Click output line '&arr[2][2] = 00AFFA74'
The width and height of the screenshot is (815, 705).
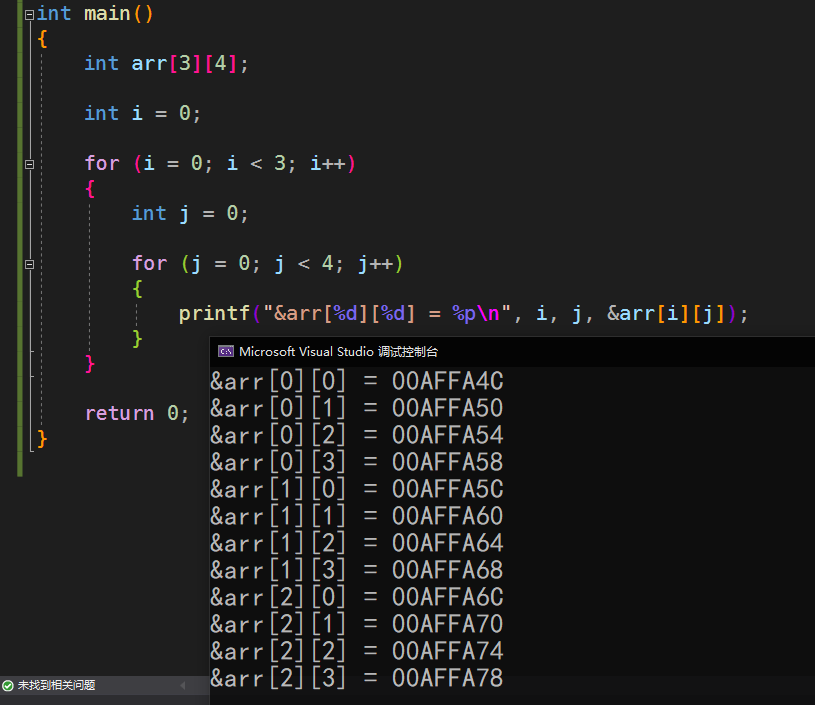[x=357, y=651]
